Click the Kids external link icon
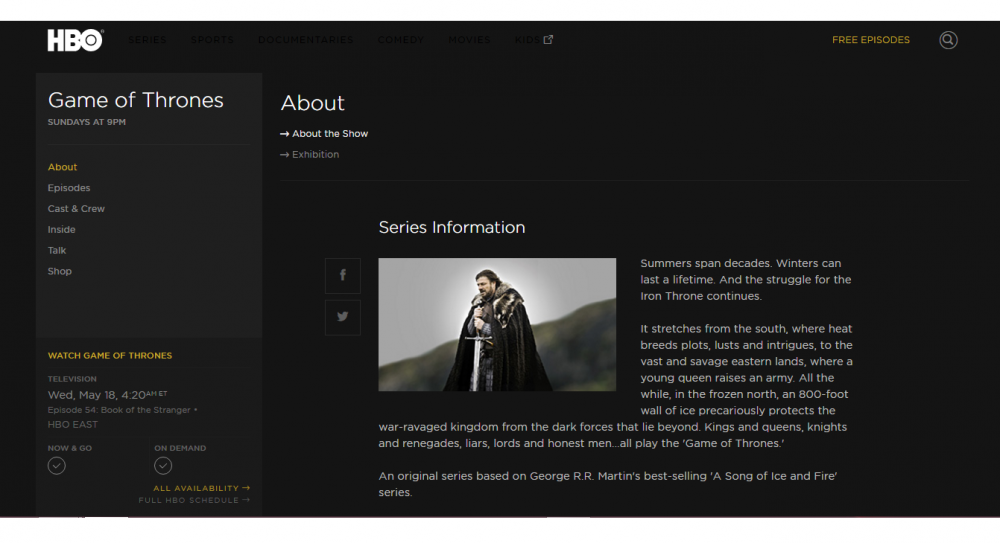The image size is (1000, 543). click(548, 40)
